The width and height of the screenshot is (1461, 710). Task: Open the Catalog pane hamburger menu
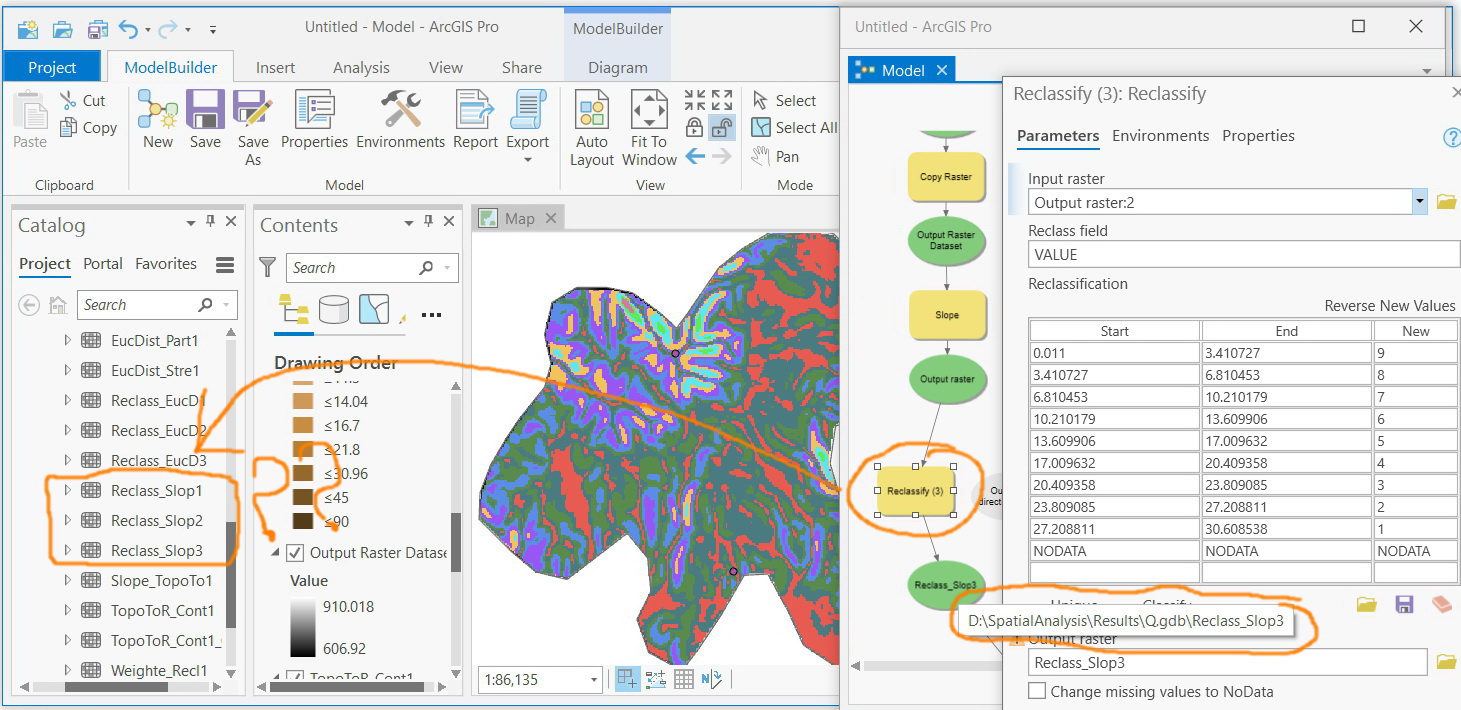click(225, 264)
